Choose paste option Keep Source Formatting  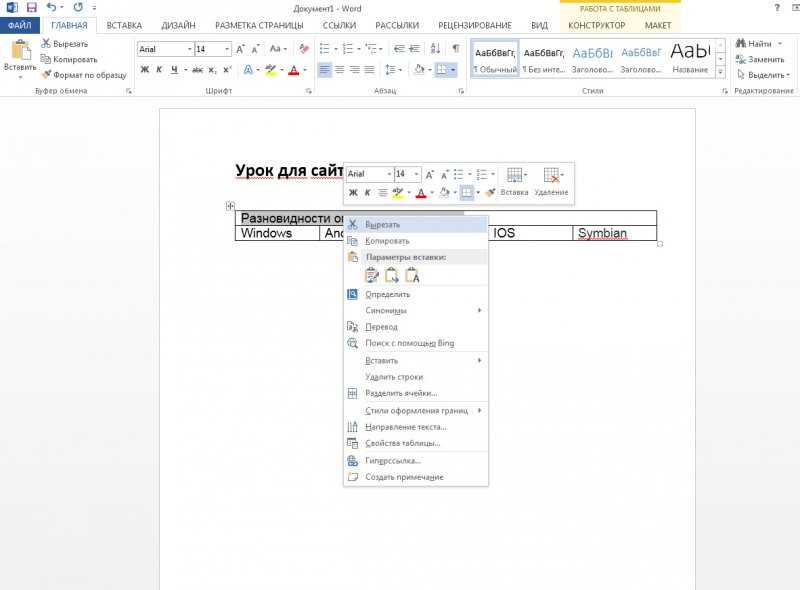[372, 275]
